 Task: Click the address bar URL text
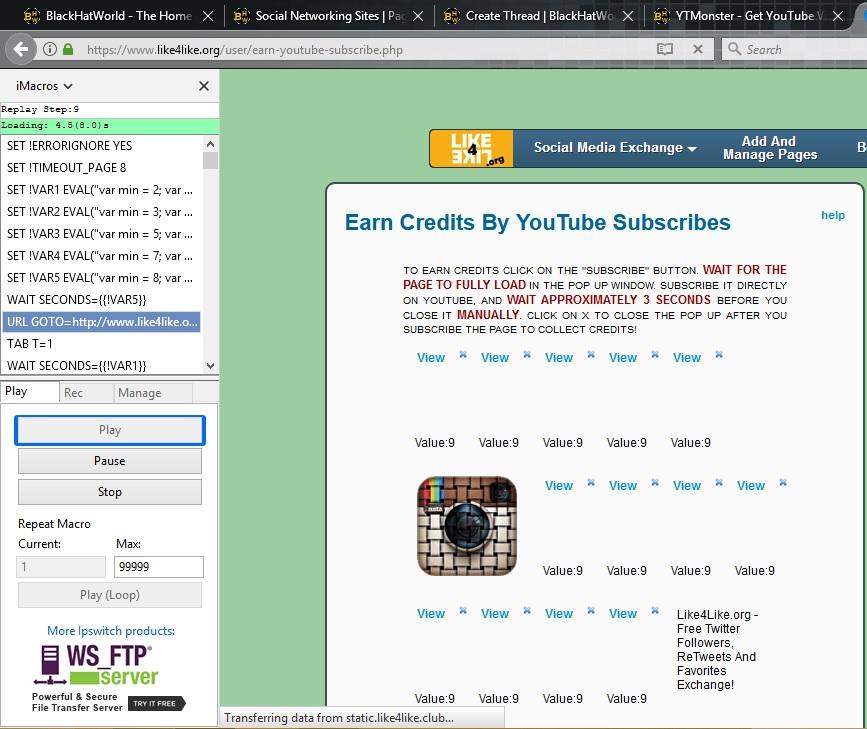coord(244,50)
